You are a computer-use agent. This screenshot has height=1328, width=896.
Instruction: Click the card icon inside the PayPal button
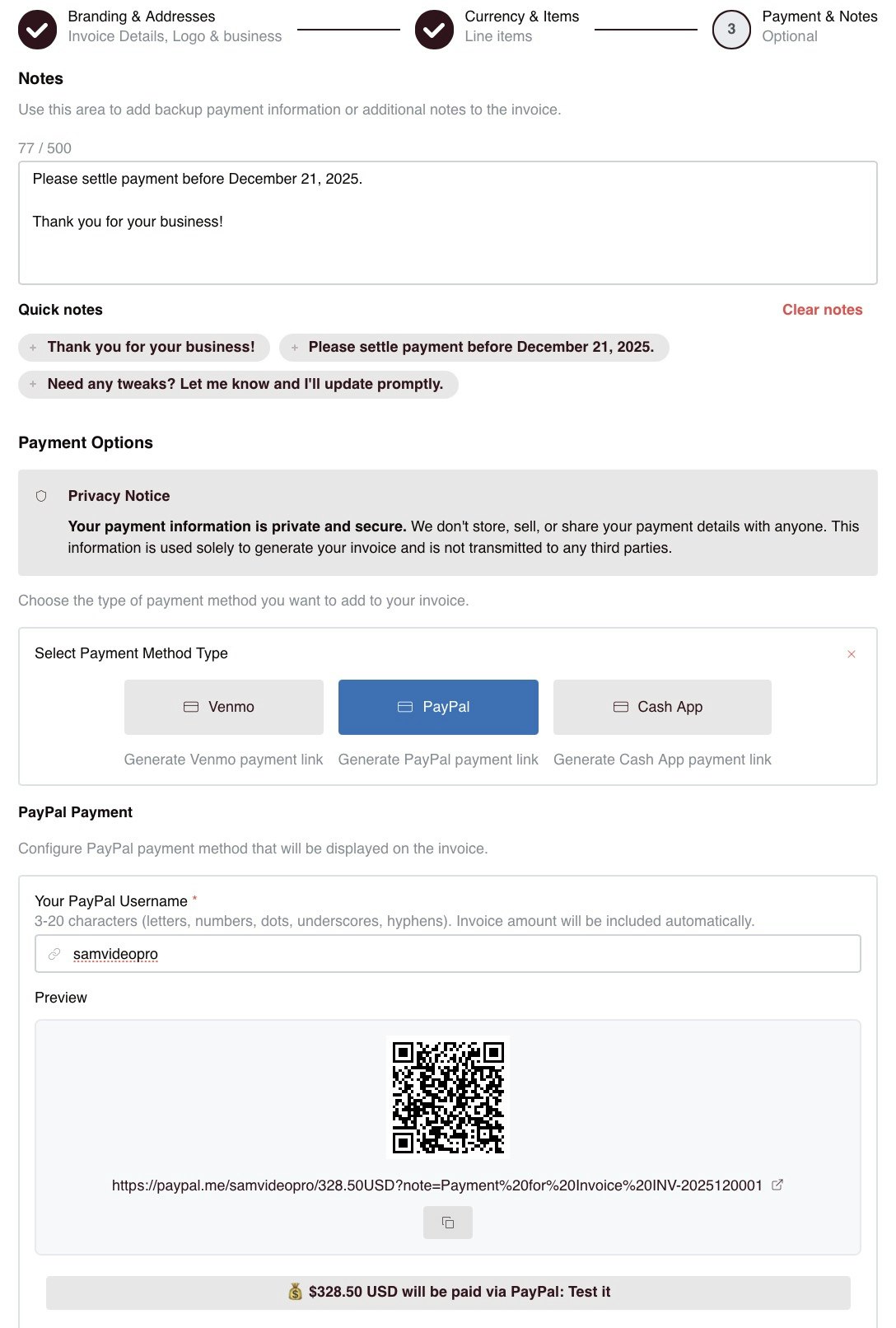coord(405,706)
